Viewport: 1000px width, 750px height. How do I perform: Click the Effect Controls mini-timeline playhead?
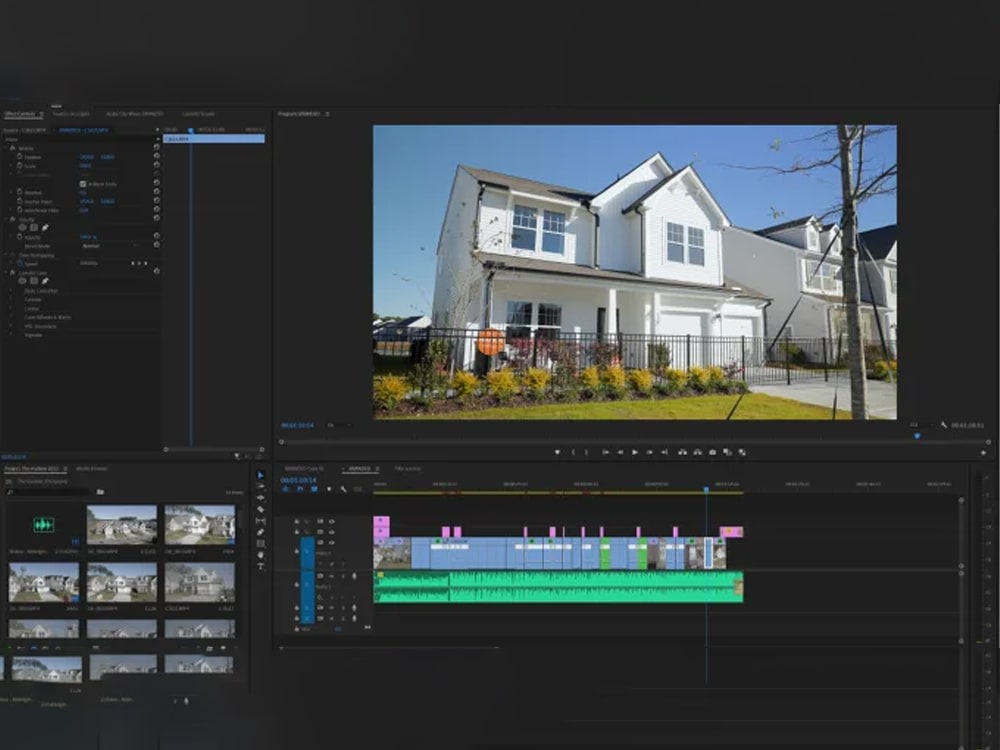190,130
